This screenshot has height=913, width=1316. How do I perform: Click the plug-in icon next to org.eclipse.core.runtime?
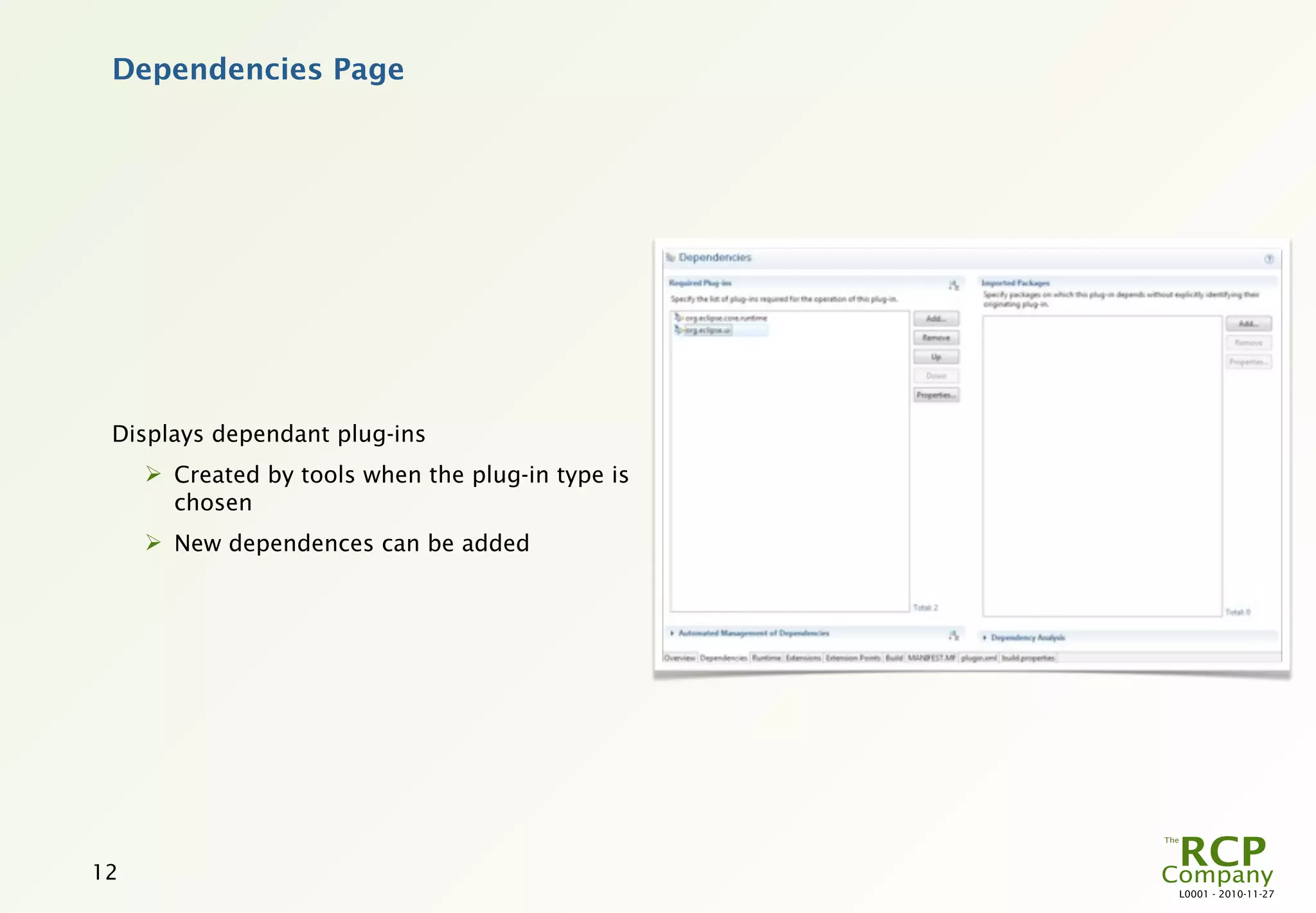coord(678,317)
